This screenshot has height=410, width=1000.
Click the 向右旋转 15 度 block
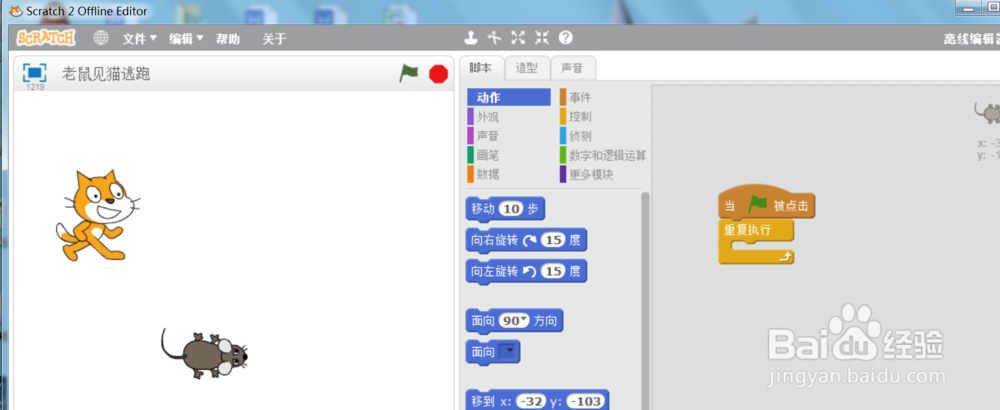(526, 240)
